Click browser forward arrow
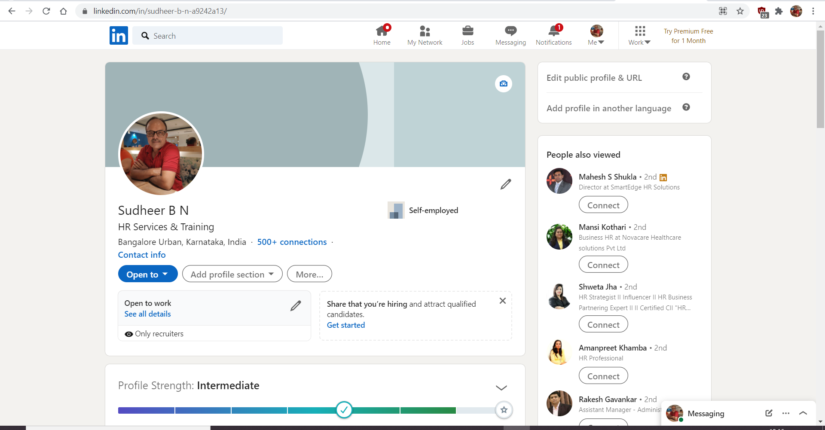Viewport: 825px width, 430px height. [29, 11]
